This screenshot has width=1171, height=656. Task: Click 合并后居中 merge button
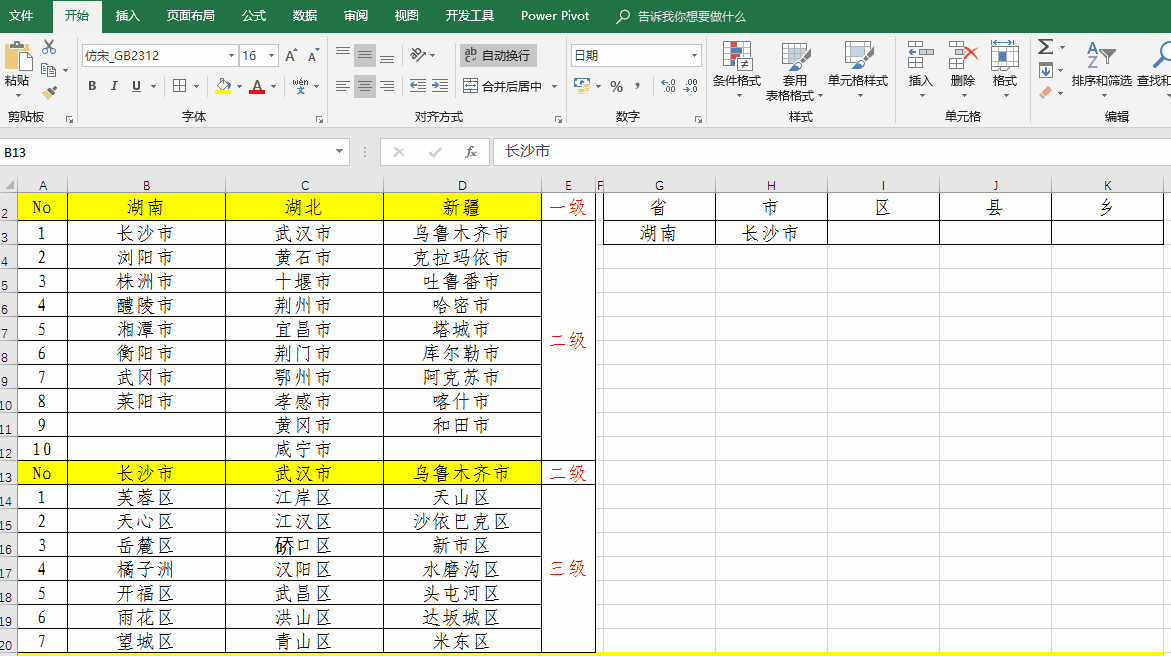(503, 87)
